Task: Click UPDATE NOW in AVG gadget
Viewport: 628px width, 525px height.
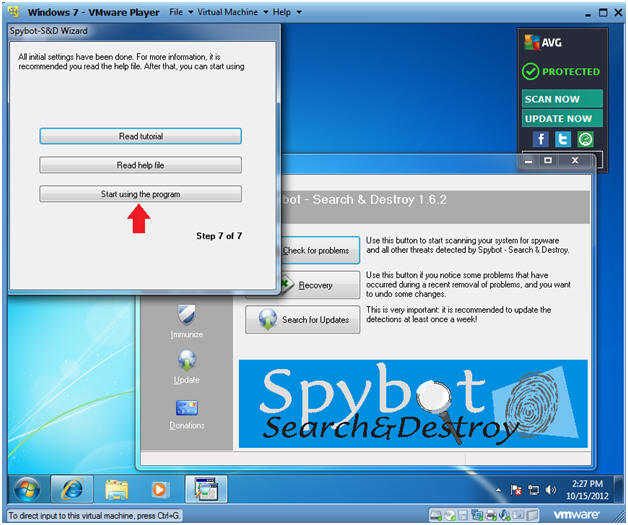Action: click(x=562, y=119)
